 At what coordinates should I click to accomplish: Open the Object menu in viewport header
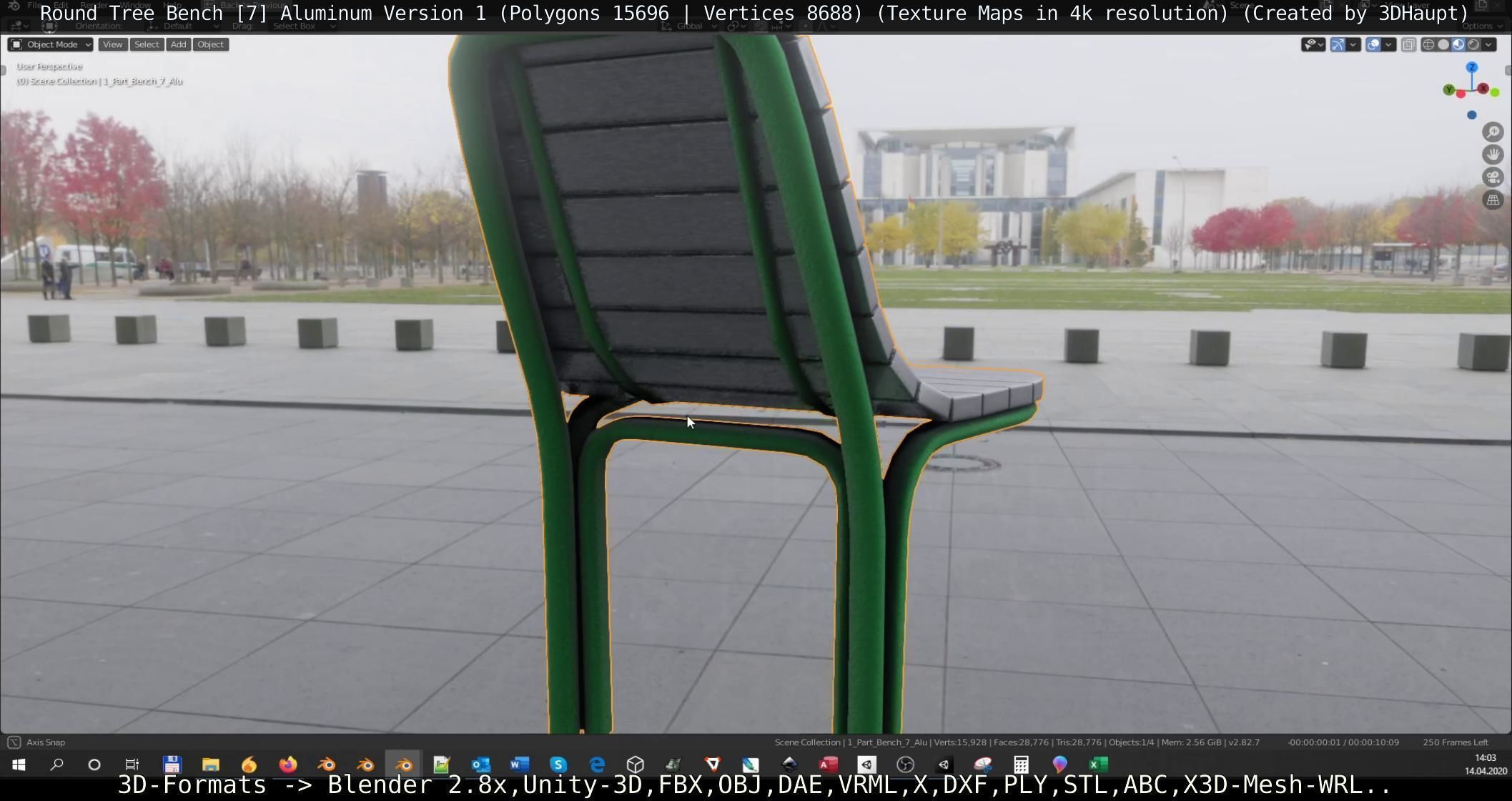pos(210,44)
